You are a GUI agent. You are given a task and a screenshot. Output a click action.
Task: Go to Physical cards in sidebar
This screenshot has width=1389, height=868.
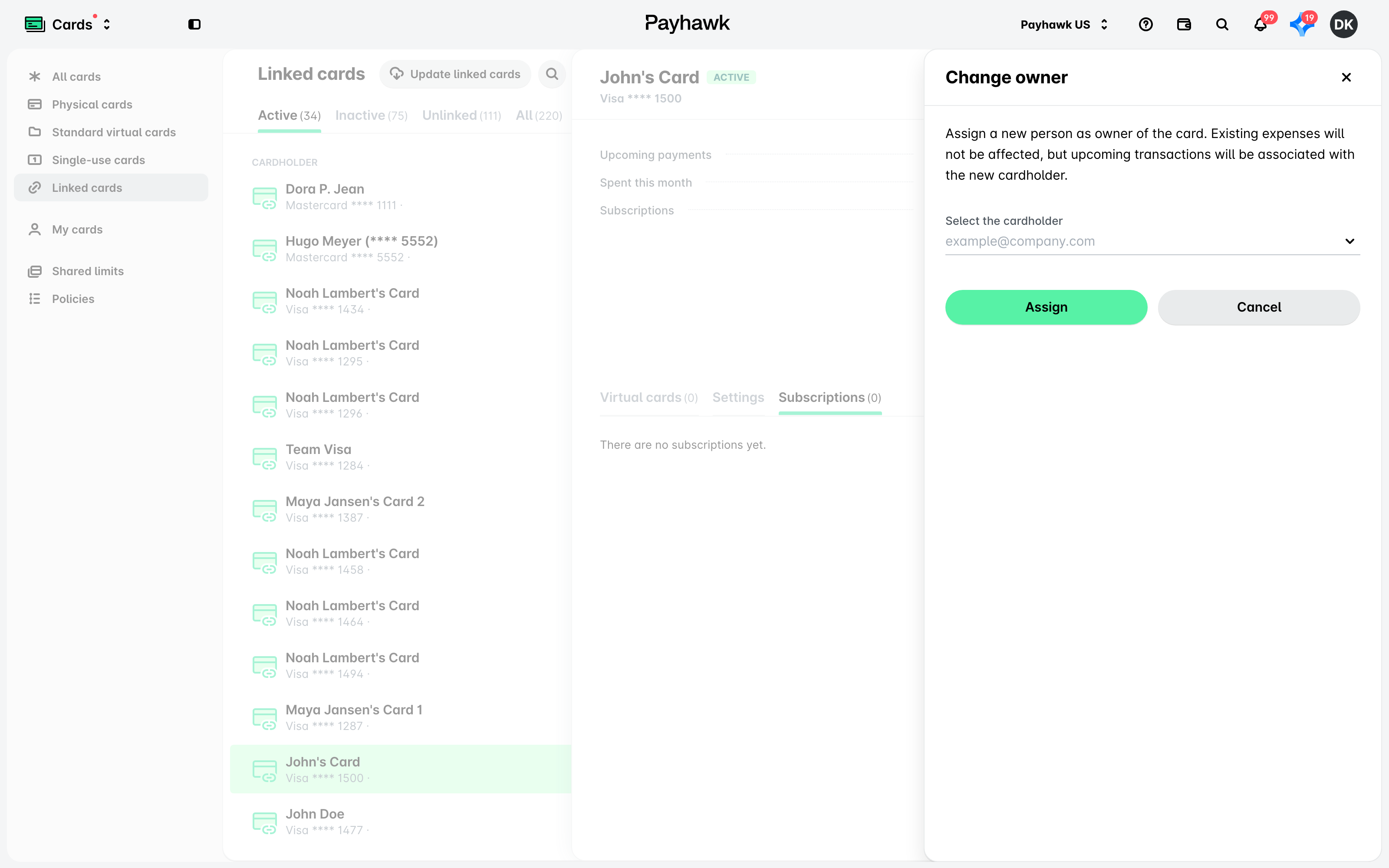click(x=111, y=105)
